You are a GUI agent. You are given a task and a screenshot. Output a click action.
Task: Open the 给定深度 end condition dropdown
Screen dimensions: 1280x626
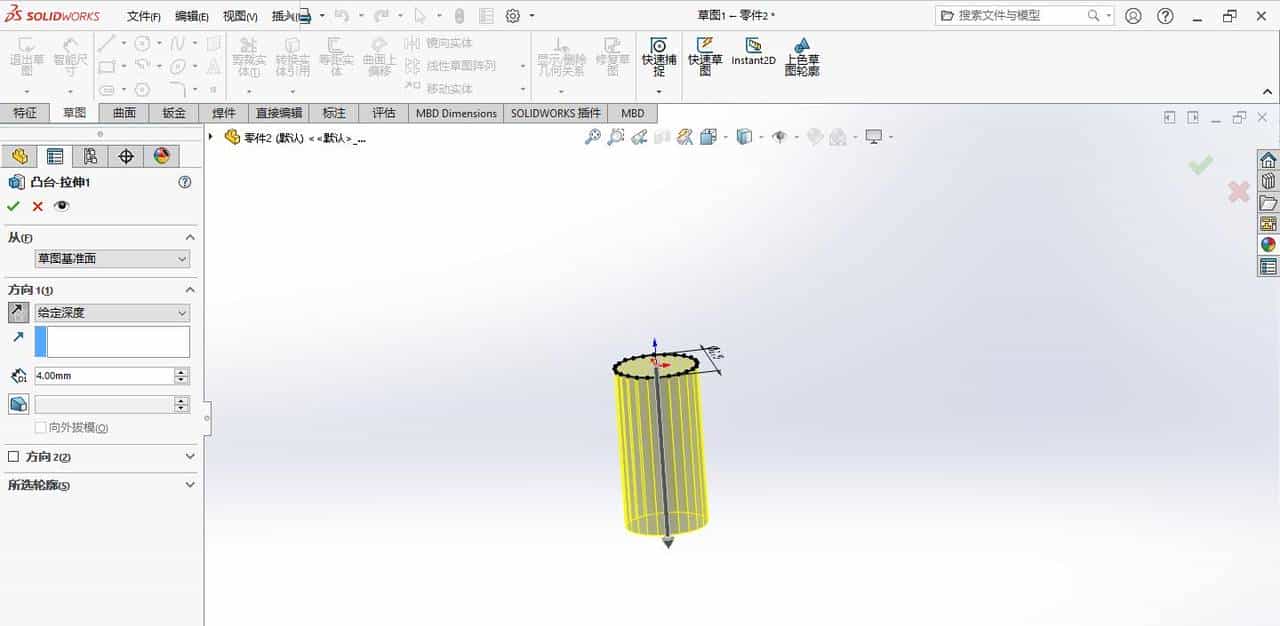[x=110, y=311]
